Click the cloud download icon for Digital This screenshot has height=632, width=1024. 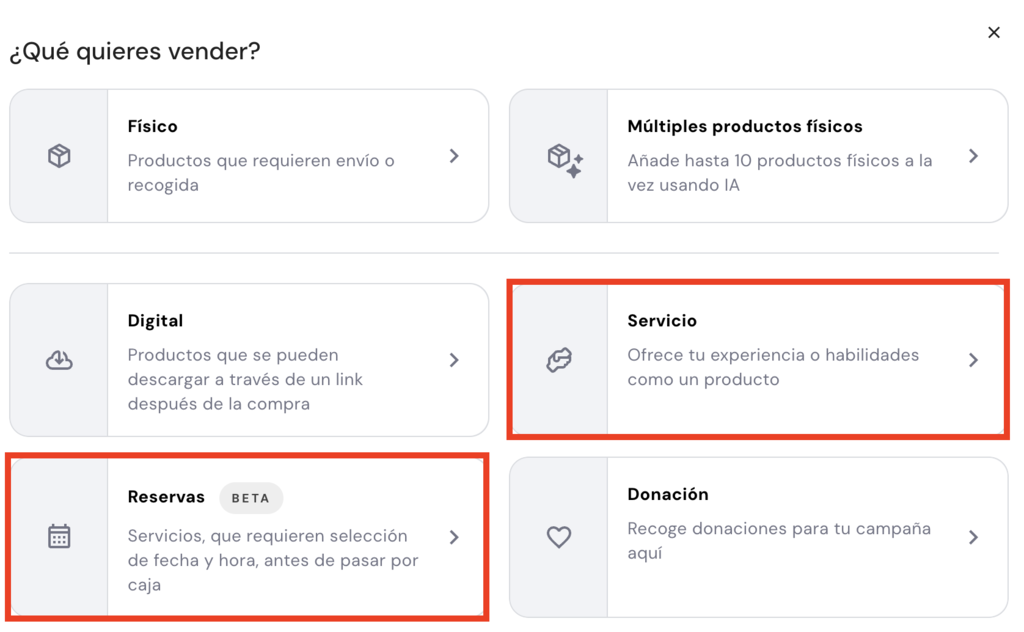58,359
